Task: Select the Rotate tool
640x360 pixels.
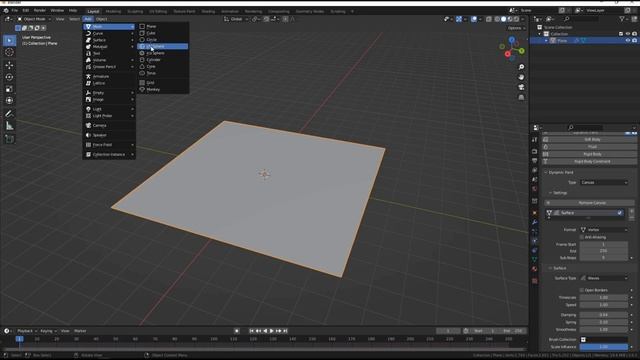Action: point(9,77)
